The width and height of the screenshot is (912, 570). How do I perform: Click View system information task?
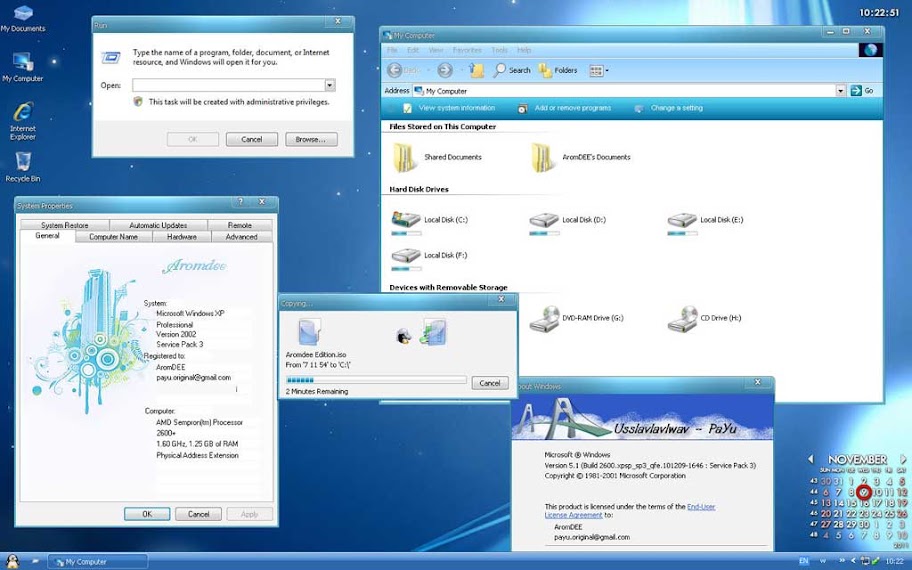click(449, 108)
